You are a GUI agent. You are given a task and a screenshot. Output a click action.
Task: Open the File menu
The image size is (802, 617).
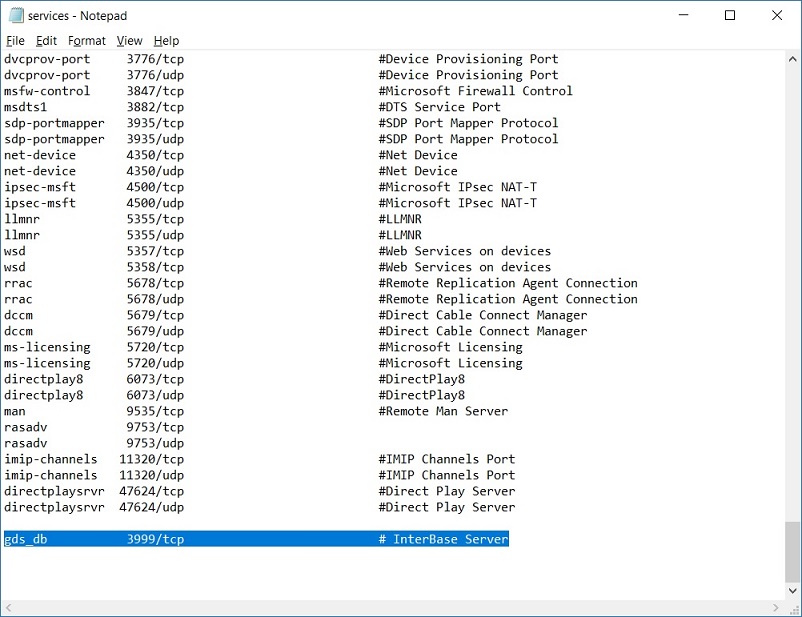tap(15, 41)
